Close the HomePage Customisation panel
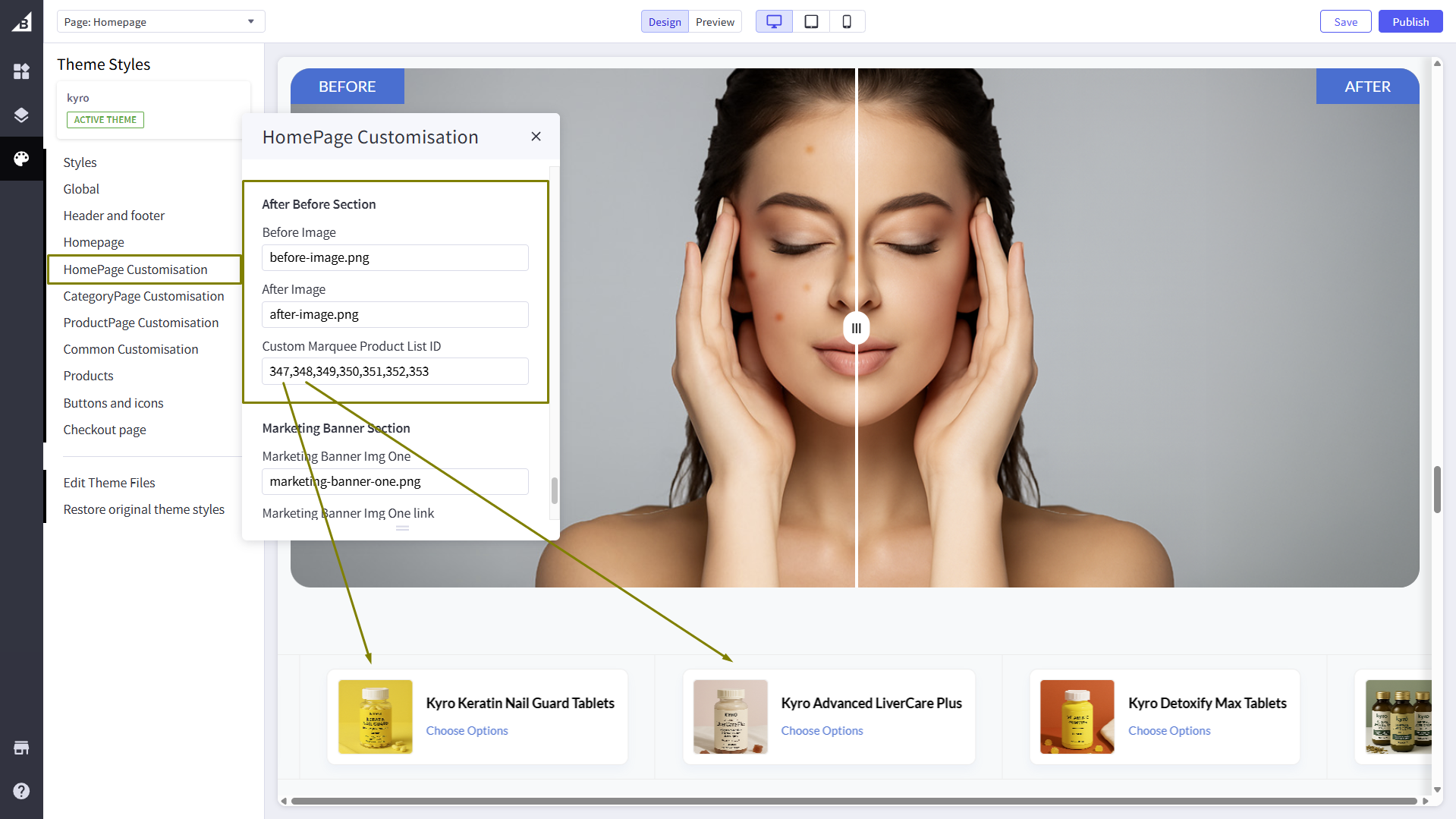 [536, 137]
